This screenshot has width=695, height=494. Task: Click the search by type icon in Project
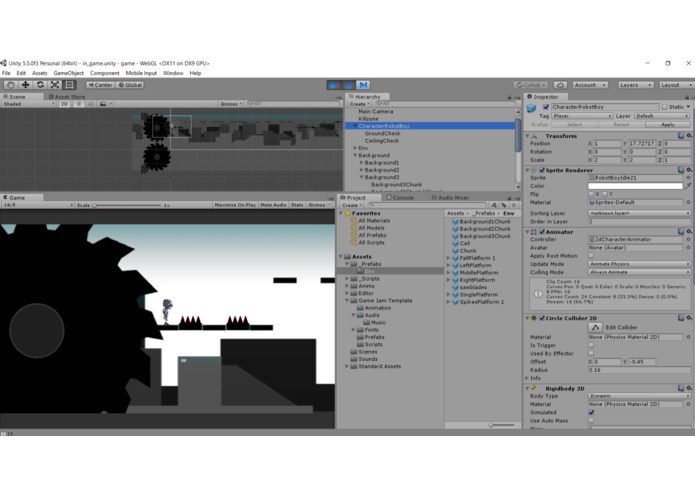494,205
